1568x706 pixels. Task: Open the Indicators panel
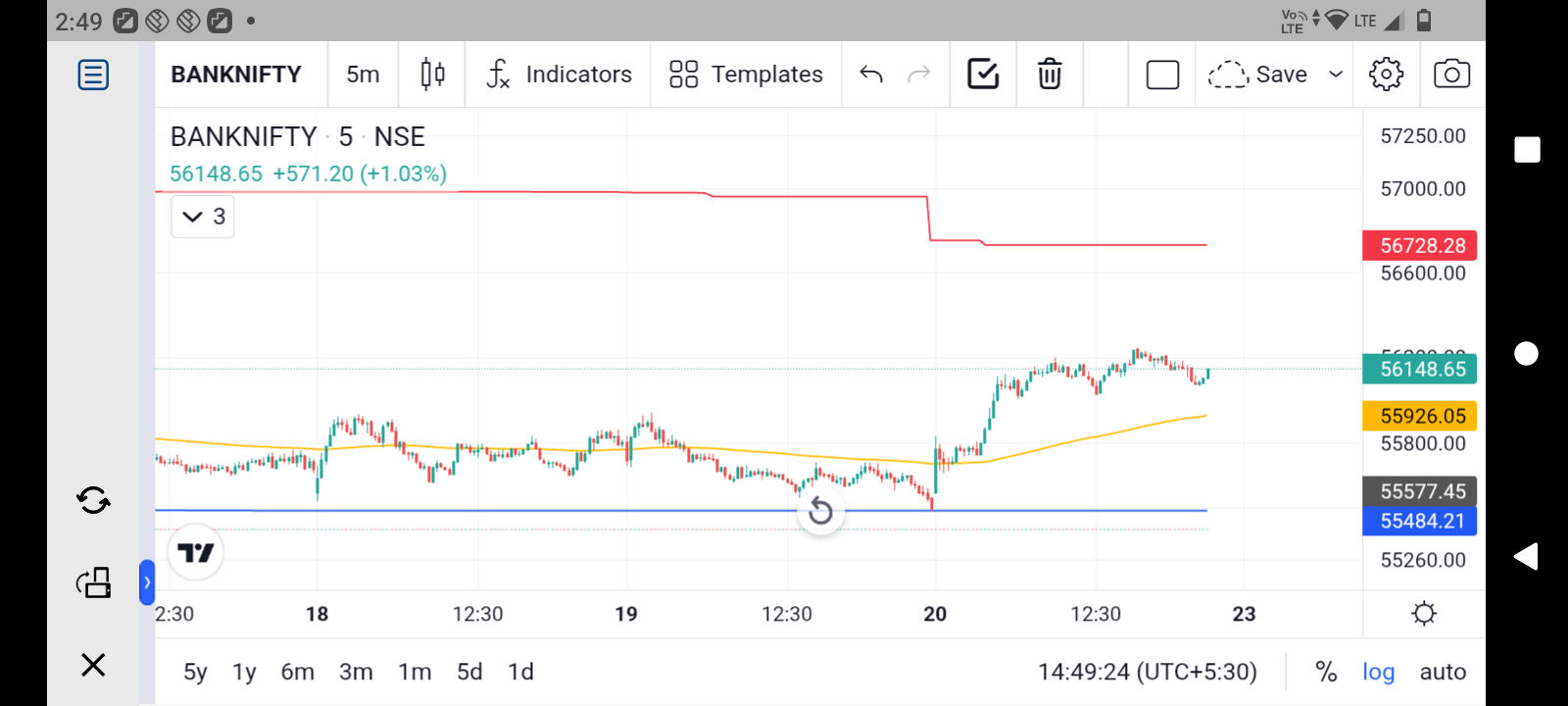click(x=559, y=75)
